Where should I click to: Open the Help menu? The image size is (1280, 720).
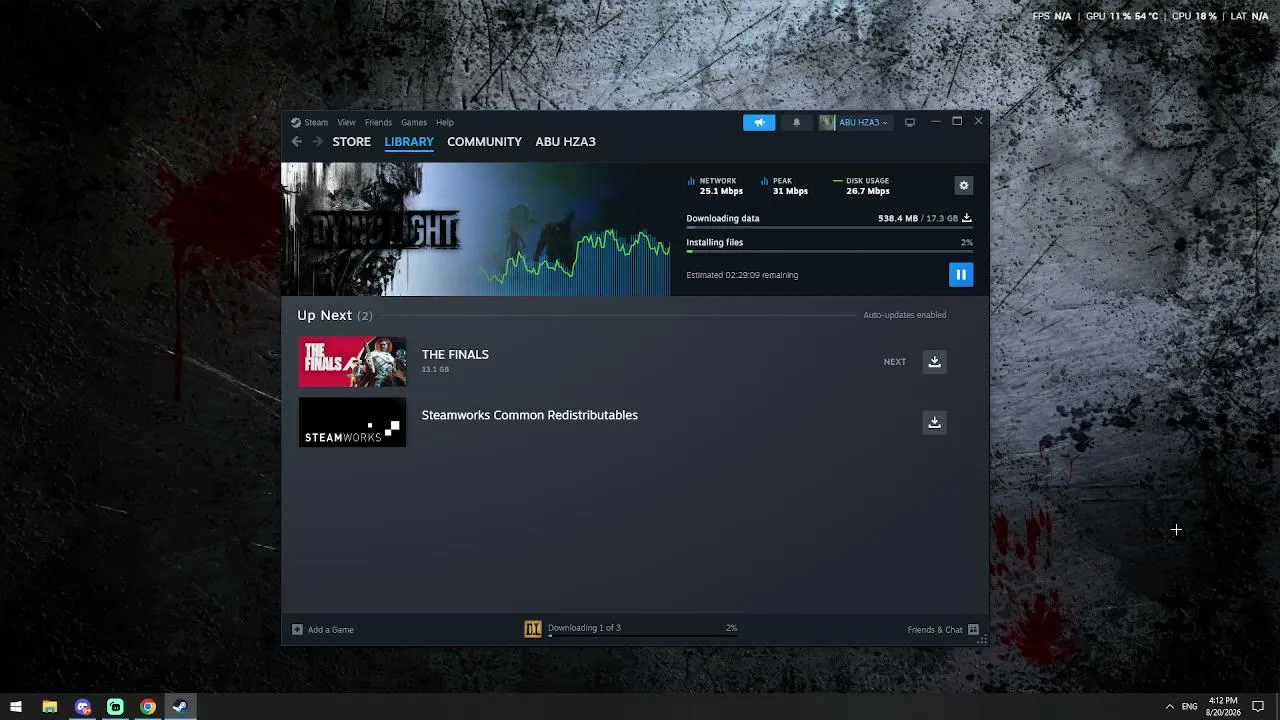(445, 122)
